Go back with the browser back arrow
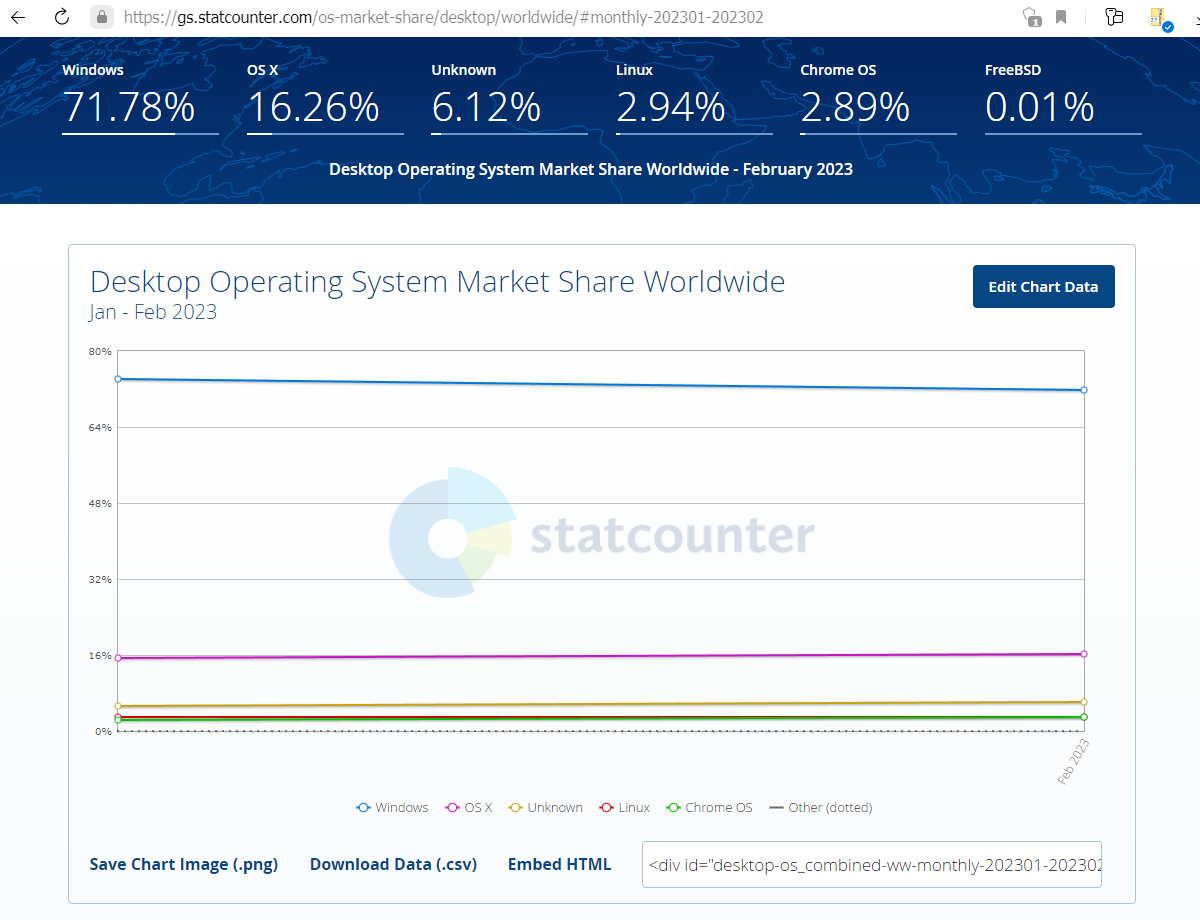1200x920 pixels. pyautogui.click(x=18, y=17)
